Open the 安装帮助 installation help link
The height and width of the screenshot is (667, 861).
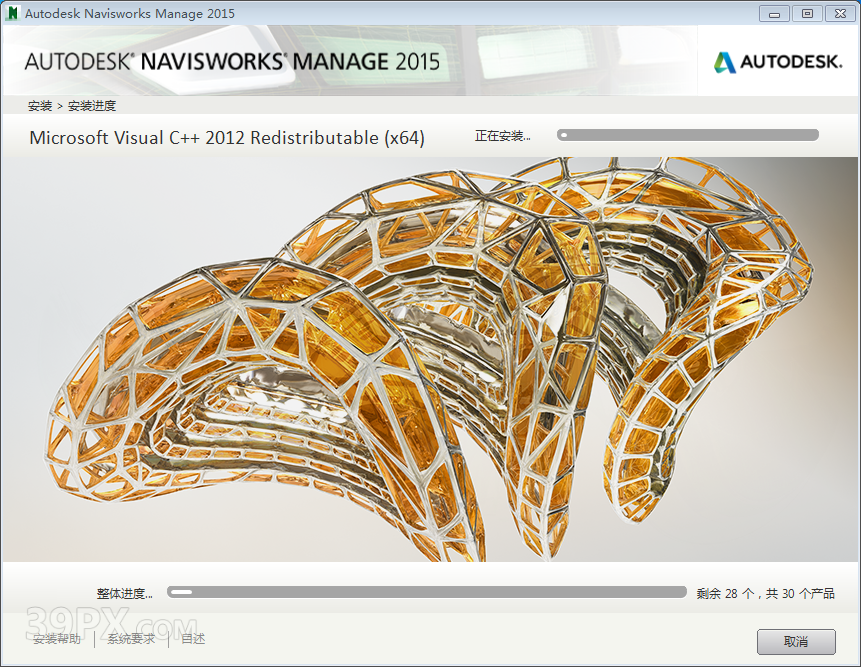[x=57, y=639]
